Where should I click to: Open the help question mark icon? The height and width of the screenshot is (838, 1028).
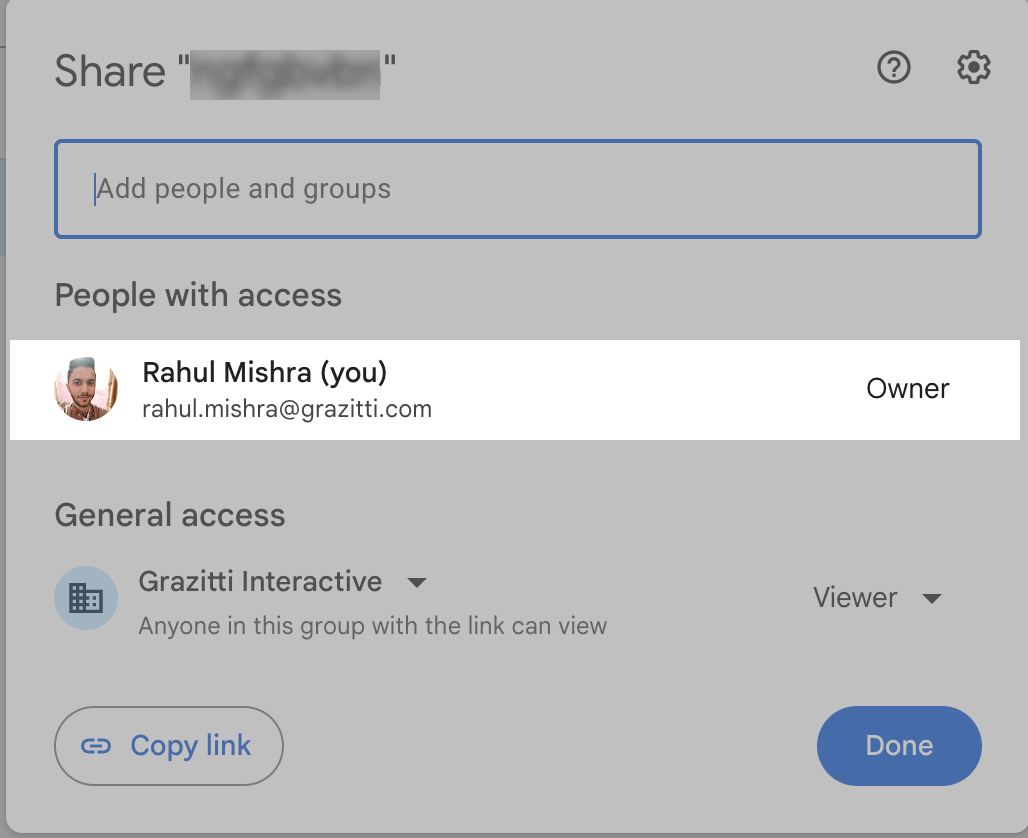pyautogui.click(x=894, y=68)
